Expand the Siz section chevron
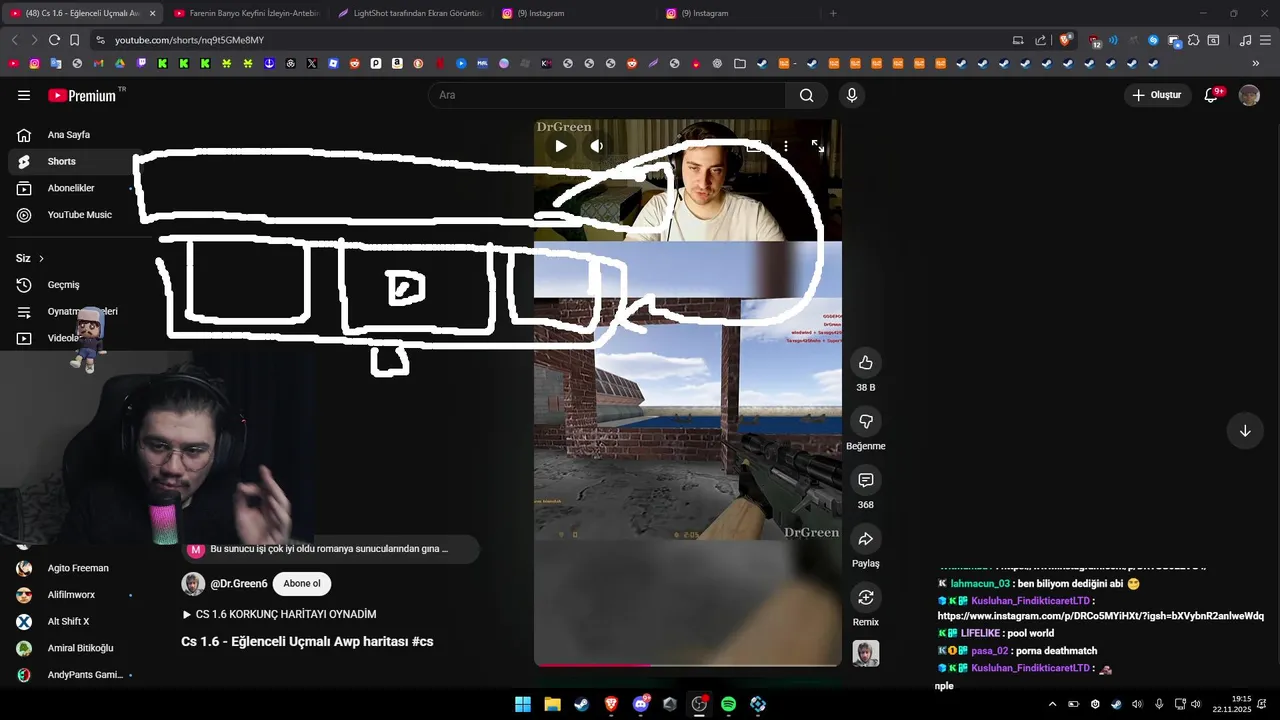The image size is (1280, 720). (x=41, y=258)
